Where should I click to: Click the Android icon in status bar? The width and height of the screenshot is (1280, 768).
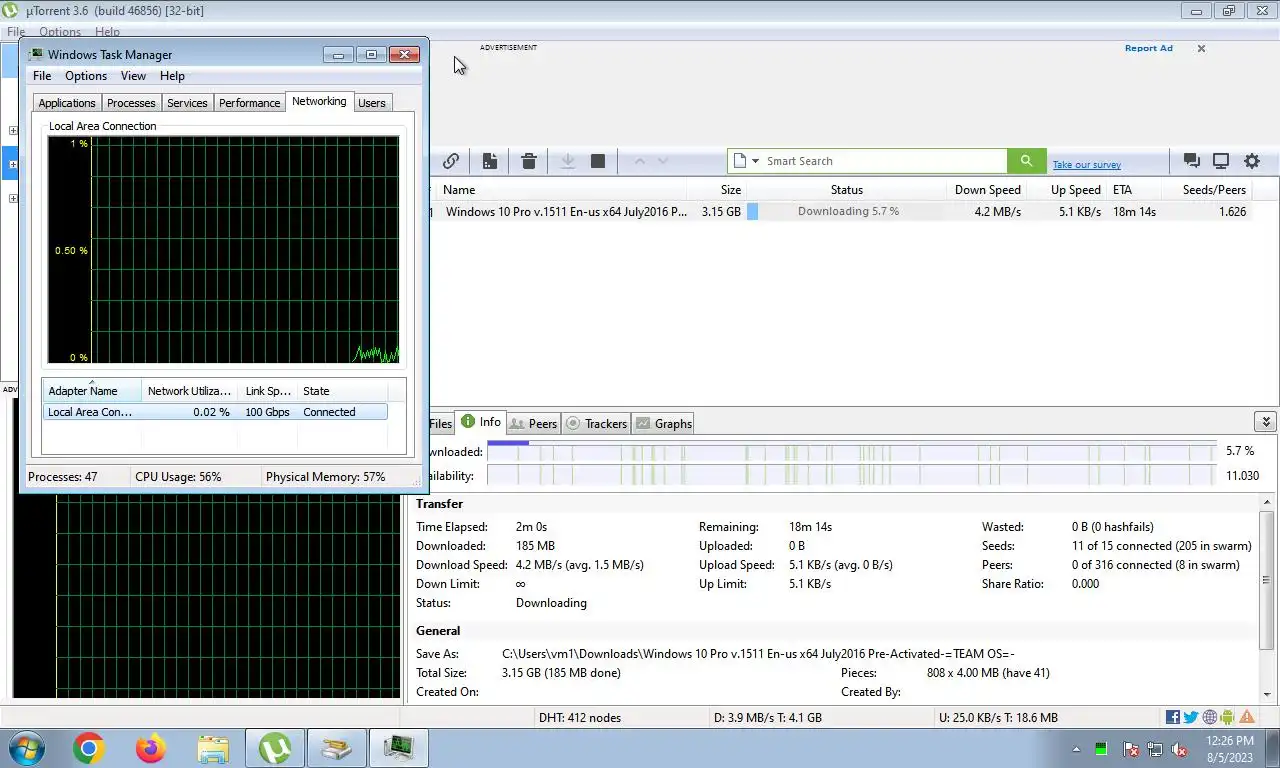tap(1228, 717)
